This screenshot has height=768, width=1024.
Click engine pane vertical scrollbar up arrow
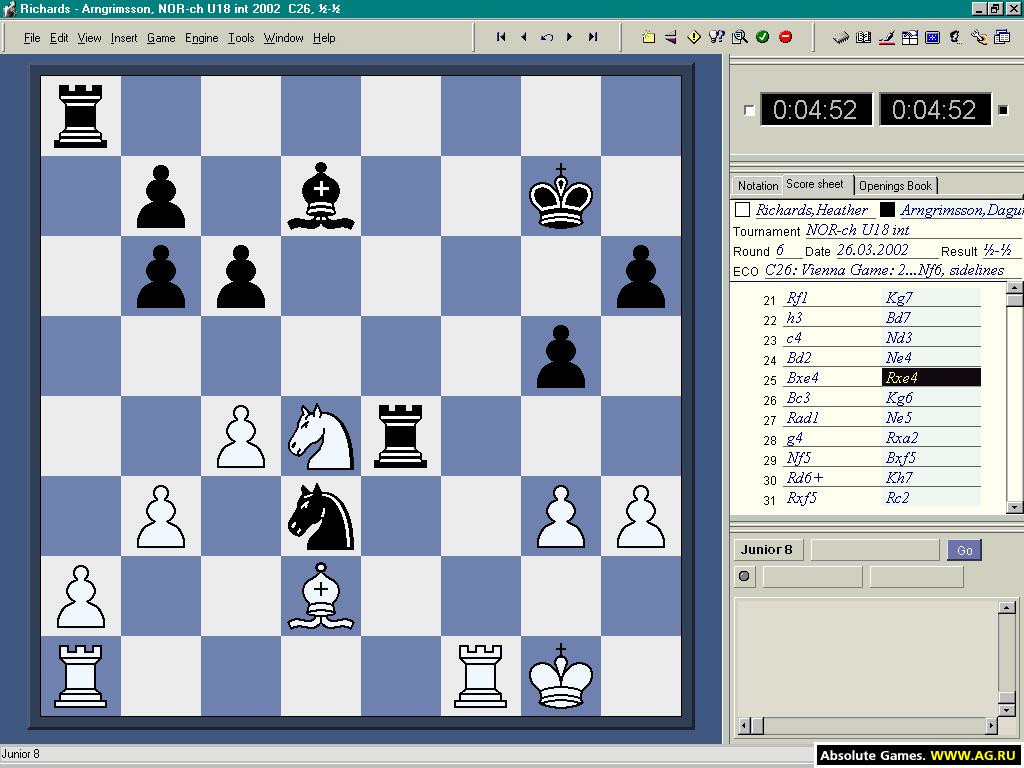(x=1006, y=607)
